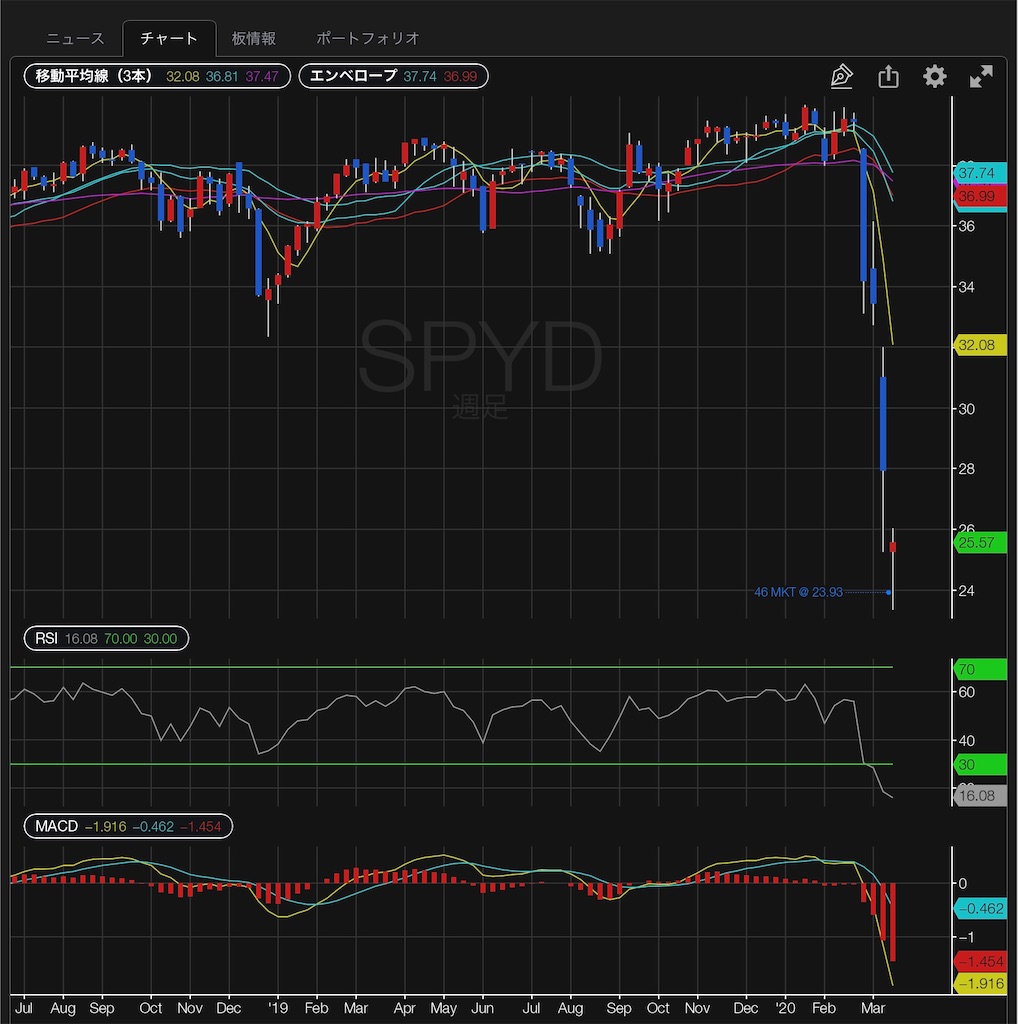Open RSI indicator settings pill
Screen dimensions: 1018x1024
106,638
